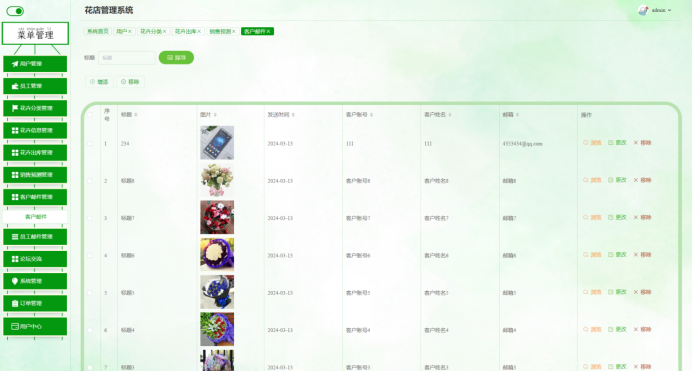Click the red X 移除 icon for 标题7
This screenshot has height=371, width=693.
pyautogui.click(x=636, y=218)
